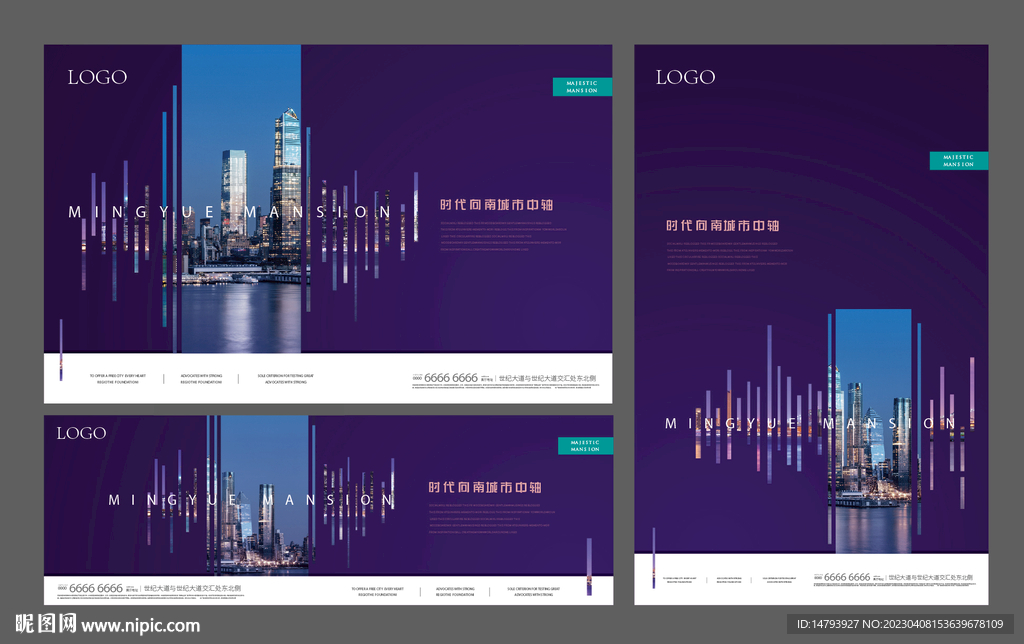
Task: Select the city skyline photo strip on the top-left poster
Action: point(241,199)
